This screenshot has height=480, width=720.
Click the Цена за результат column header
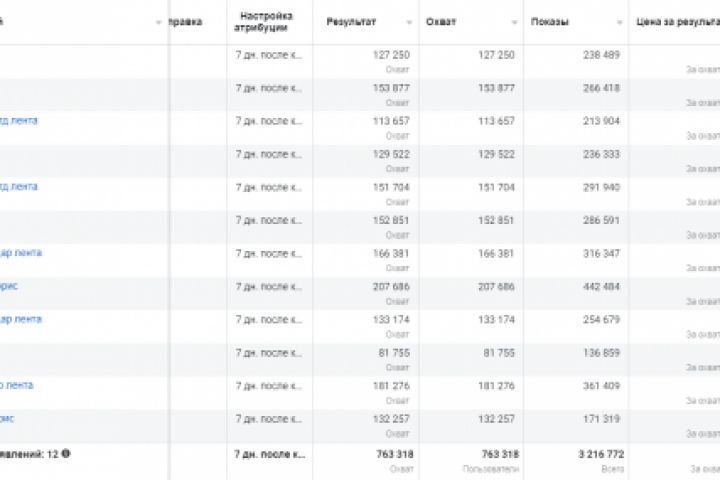[677, 22]
